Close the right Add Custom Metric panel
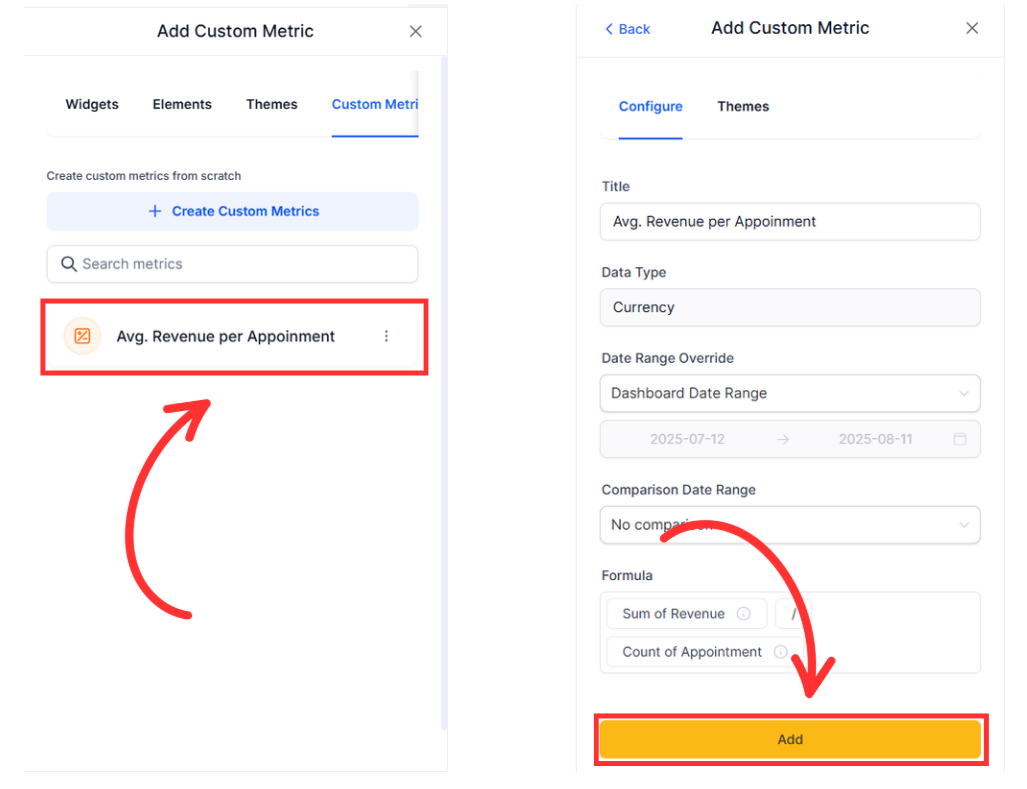The image size is (1027, 789). pyautogui.click(x=972, y=28)
